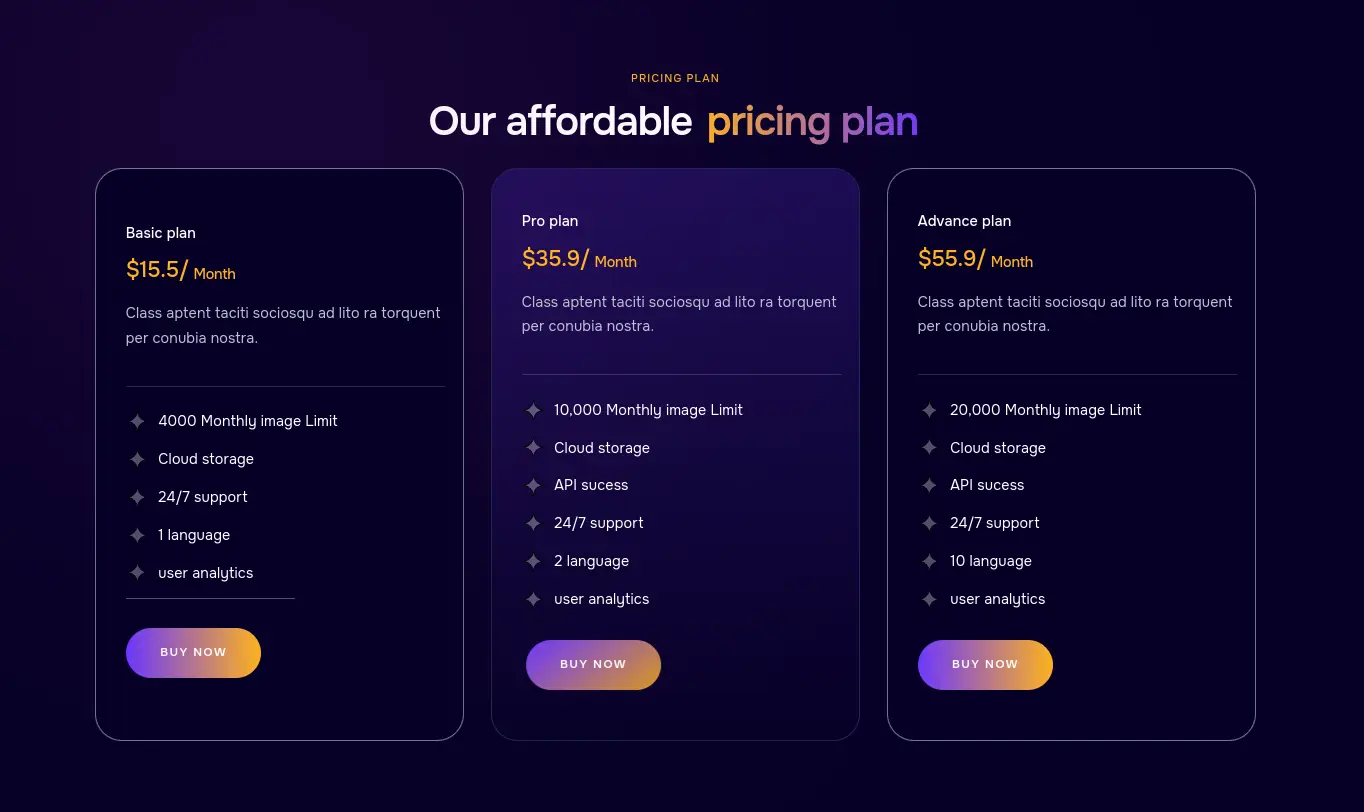Click star icon beside 20,000 Monthly image Limit

[x=929, y=410]
